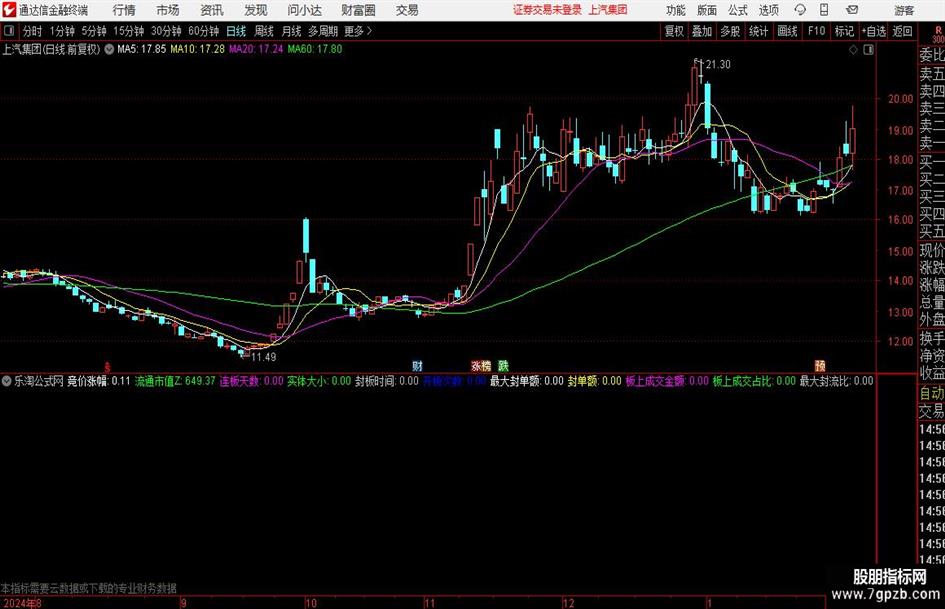Select the 月线 monthly period tab
945x609 pixels.
coord(291,31)
